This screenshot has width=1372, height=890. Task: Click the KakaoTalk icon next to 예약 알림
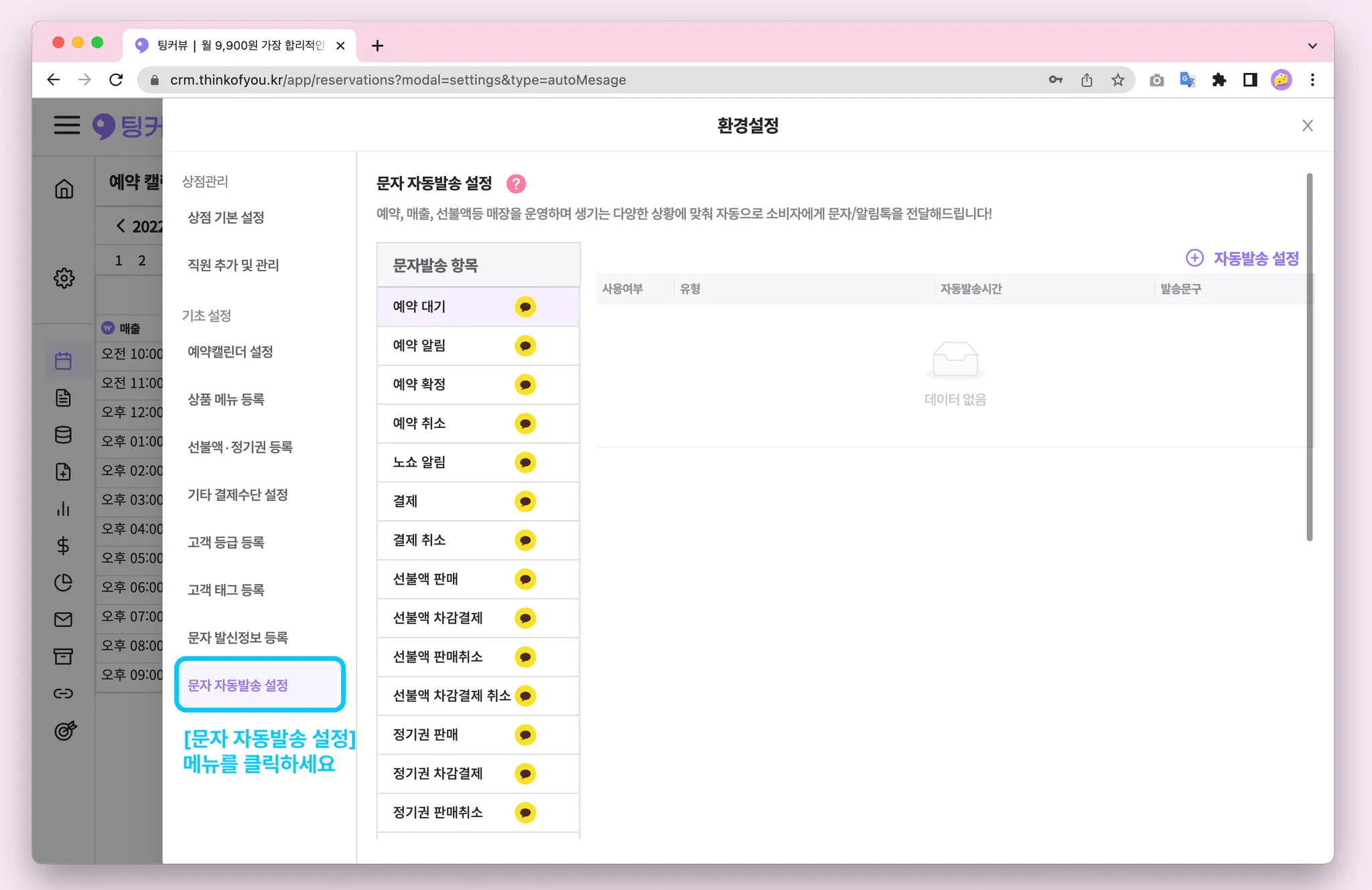[525, 346]
